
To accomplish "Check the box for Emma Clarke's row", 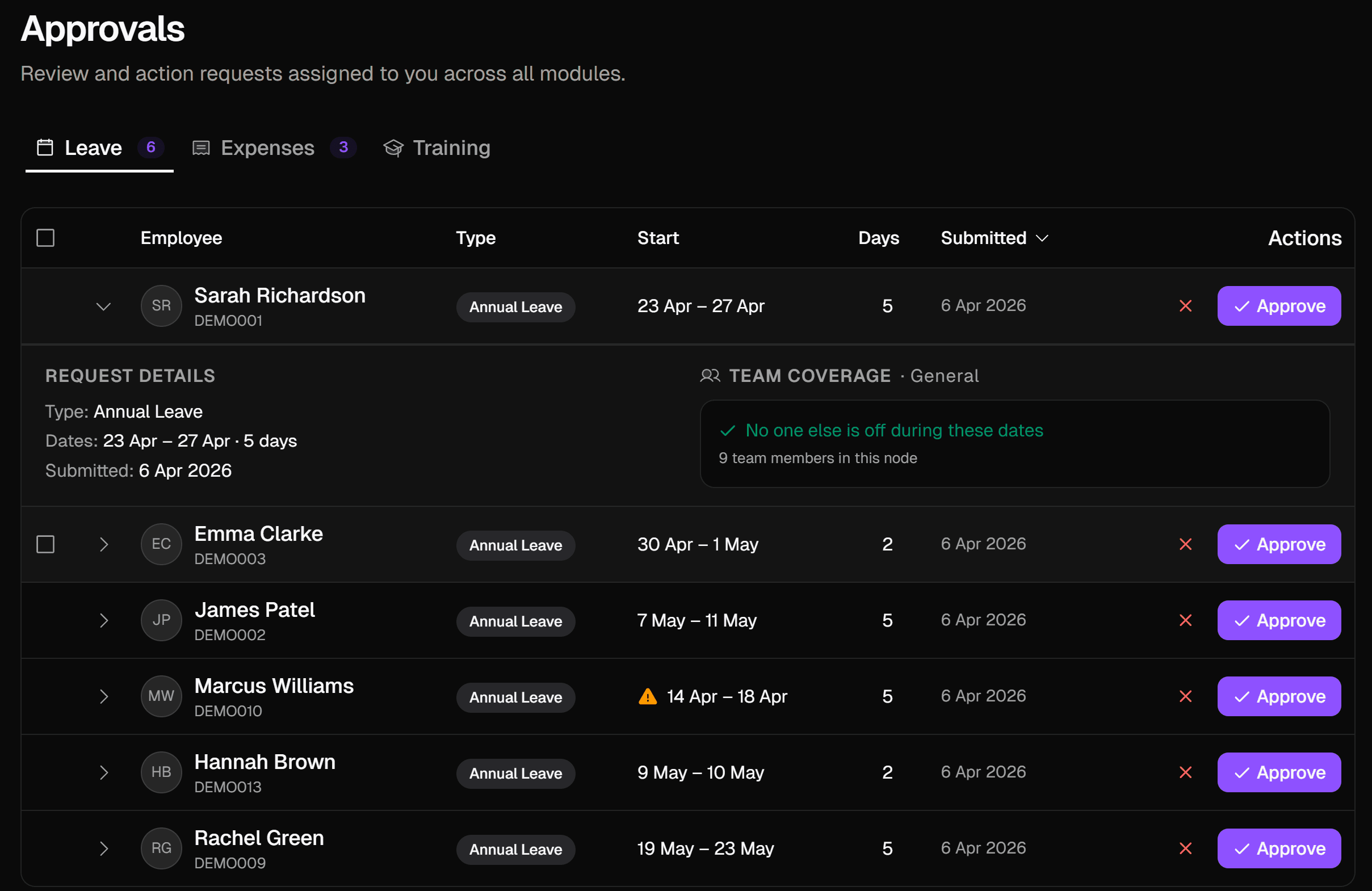I will (45, 544).
